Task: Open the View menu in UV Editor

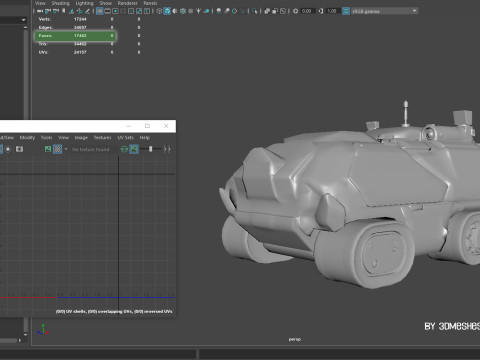Action: point(63,138)
